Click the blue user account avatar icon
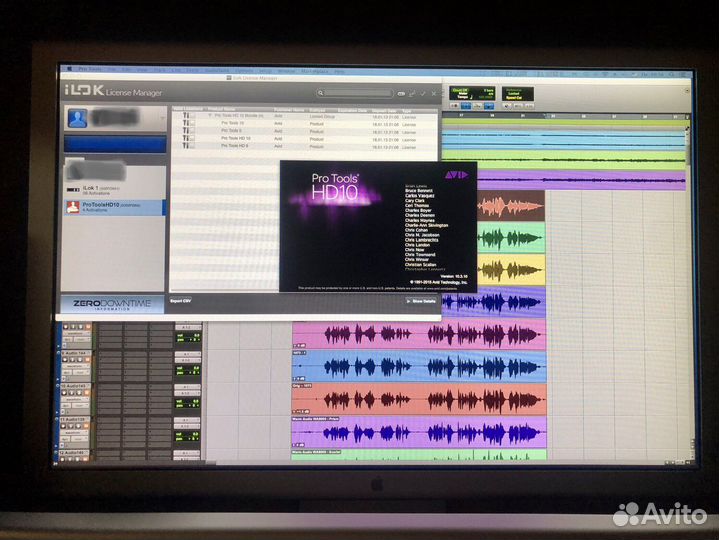 point(77,118)
